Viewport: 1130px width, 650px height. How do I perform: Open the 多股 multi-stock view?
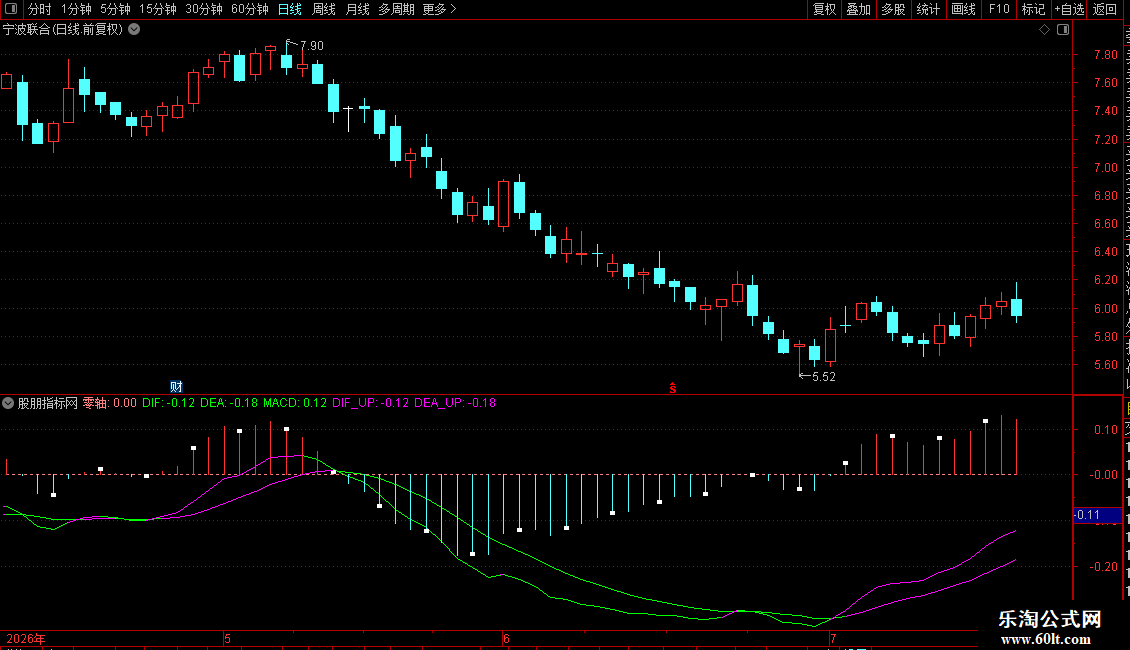click(893, 9)
